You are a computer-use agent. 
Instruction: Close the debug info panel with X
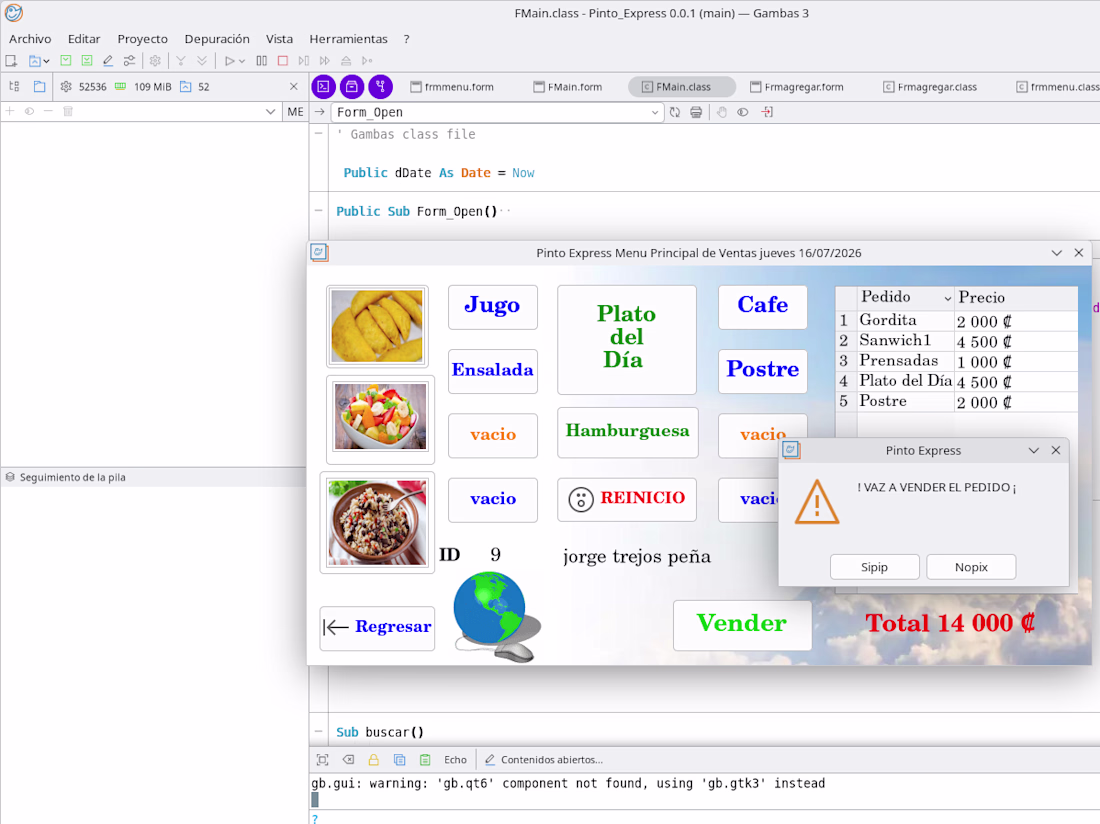click(293, 86)
